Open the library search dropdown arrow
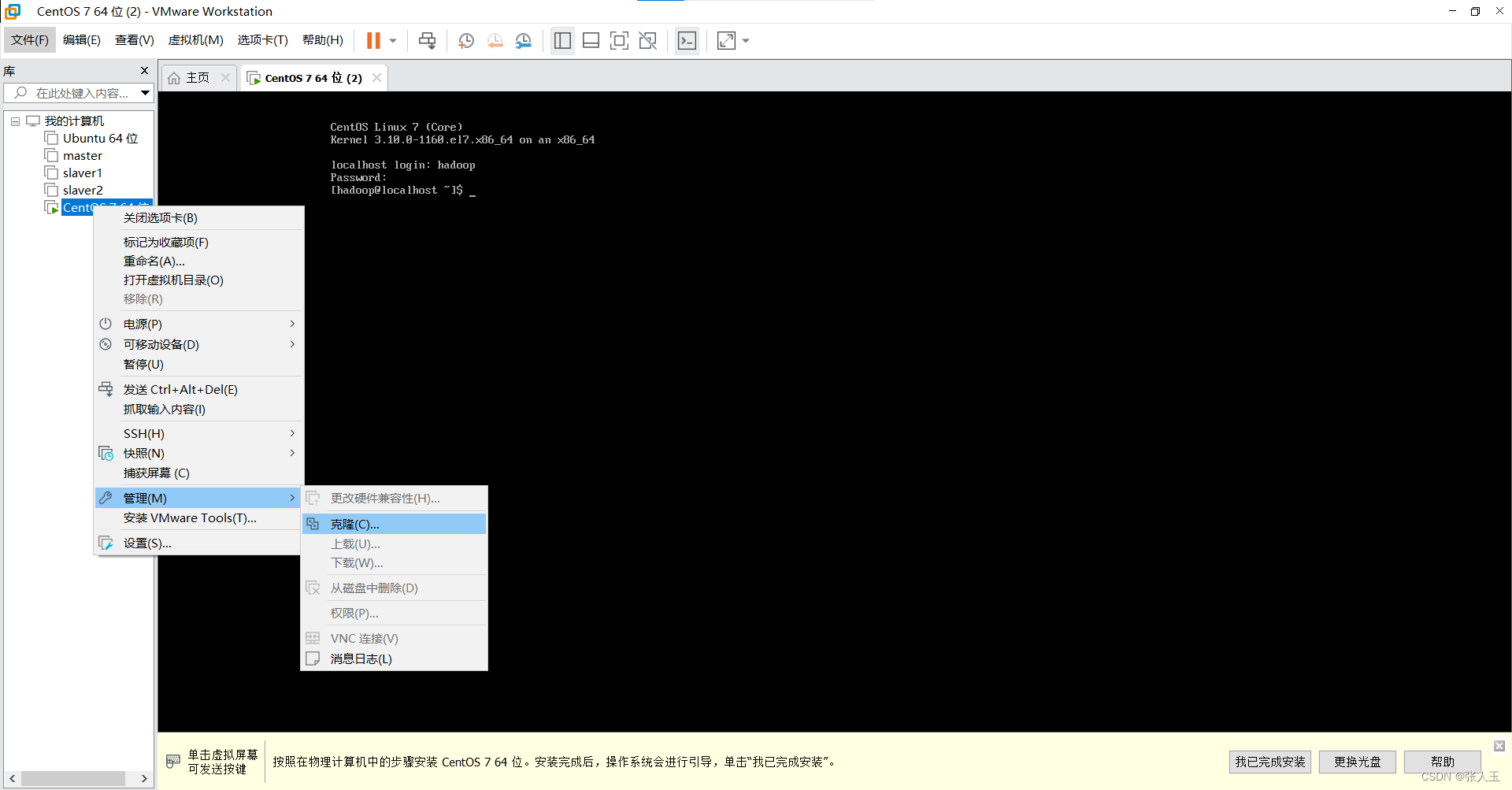Screen dimensions: 1512x790 [x=146, y=93]
